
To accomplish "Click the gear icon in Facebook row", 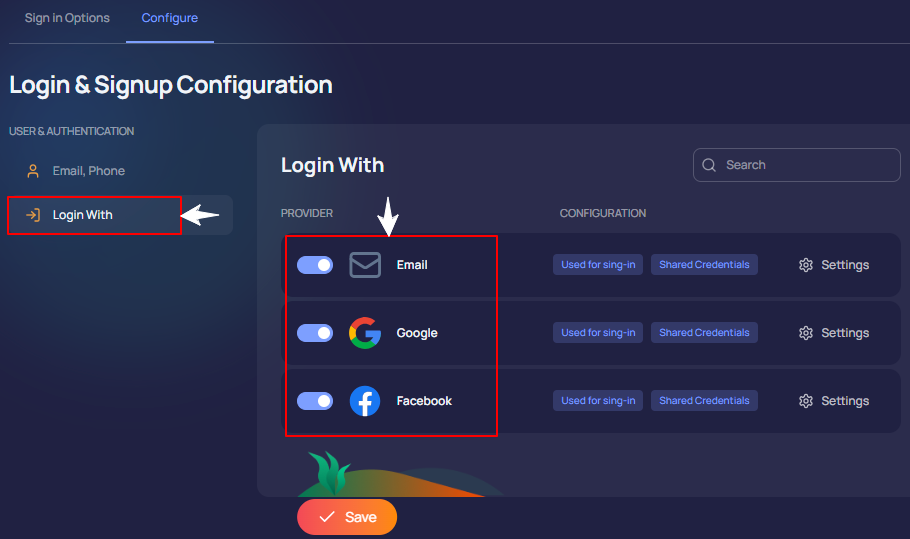I will click(806, 401).
